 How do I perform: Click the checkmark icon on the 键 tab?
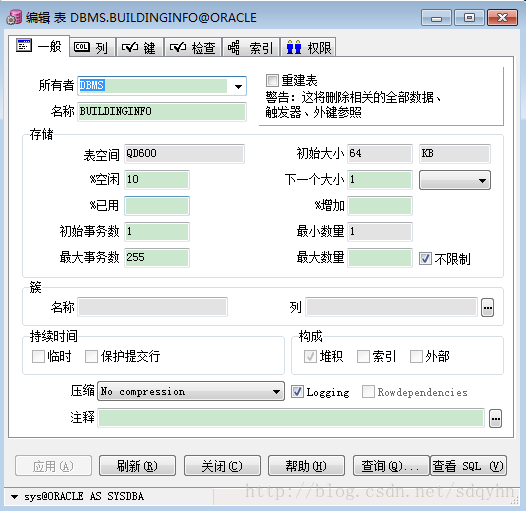click(x=130, y=47)
